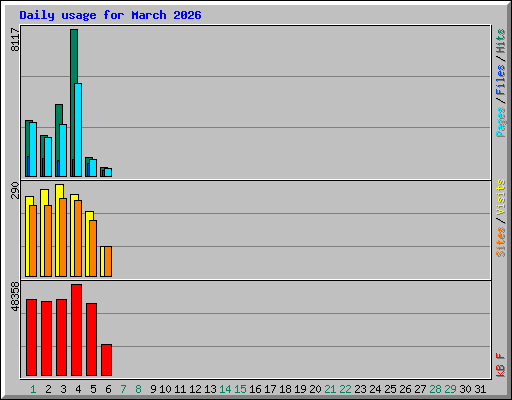The width and height of the screenshot is (512, 400).
Task: Click the tallest red kilobytes bar, day 4
Action: [x=76, y=330]
